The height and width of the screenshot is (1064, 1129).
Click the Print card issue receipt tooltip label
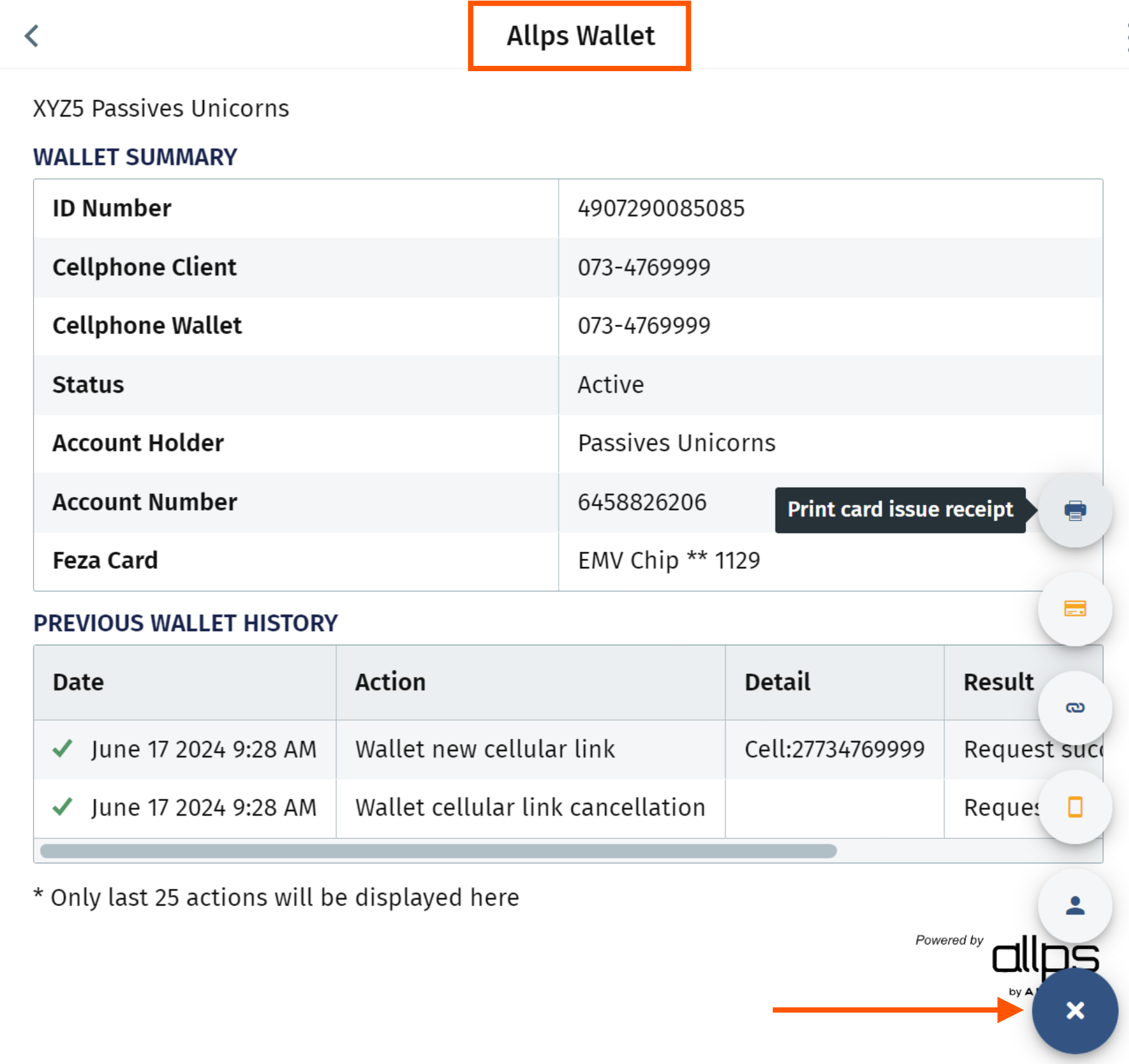[x=900, y=509]
